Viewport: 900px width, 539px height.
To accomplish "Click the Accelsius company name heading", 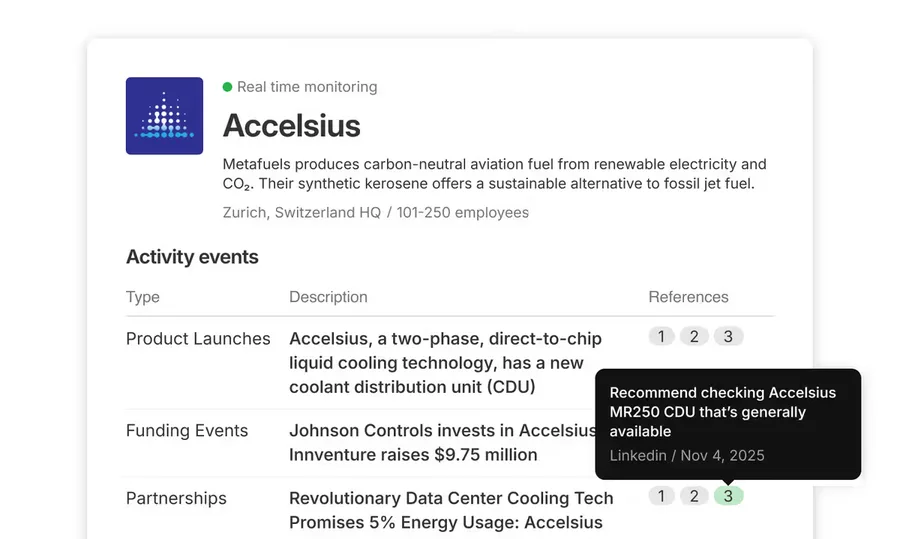I will tap(292, 126).
